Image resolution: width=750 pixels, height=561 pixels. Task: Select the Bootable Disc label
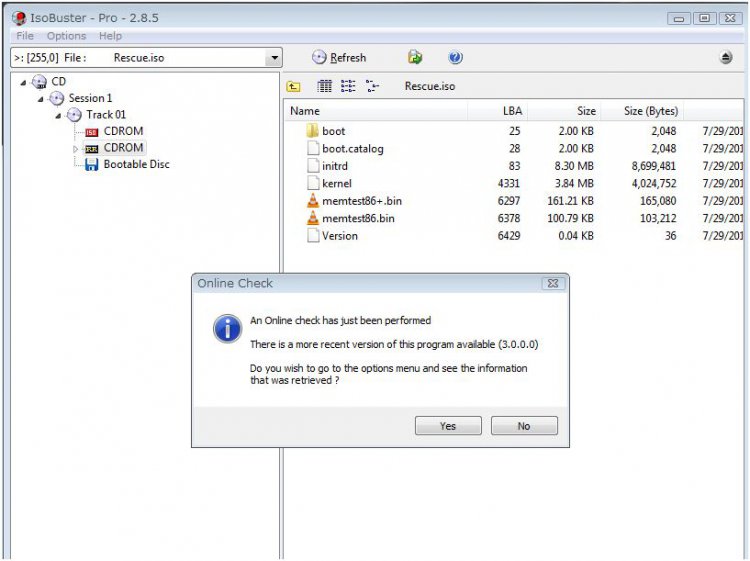(137, 165)
